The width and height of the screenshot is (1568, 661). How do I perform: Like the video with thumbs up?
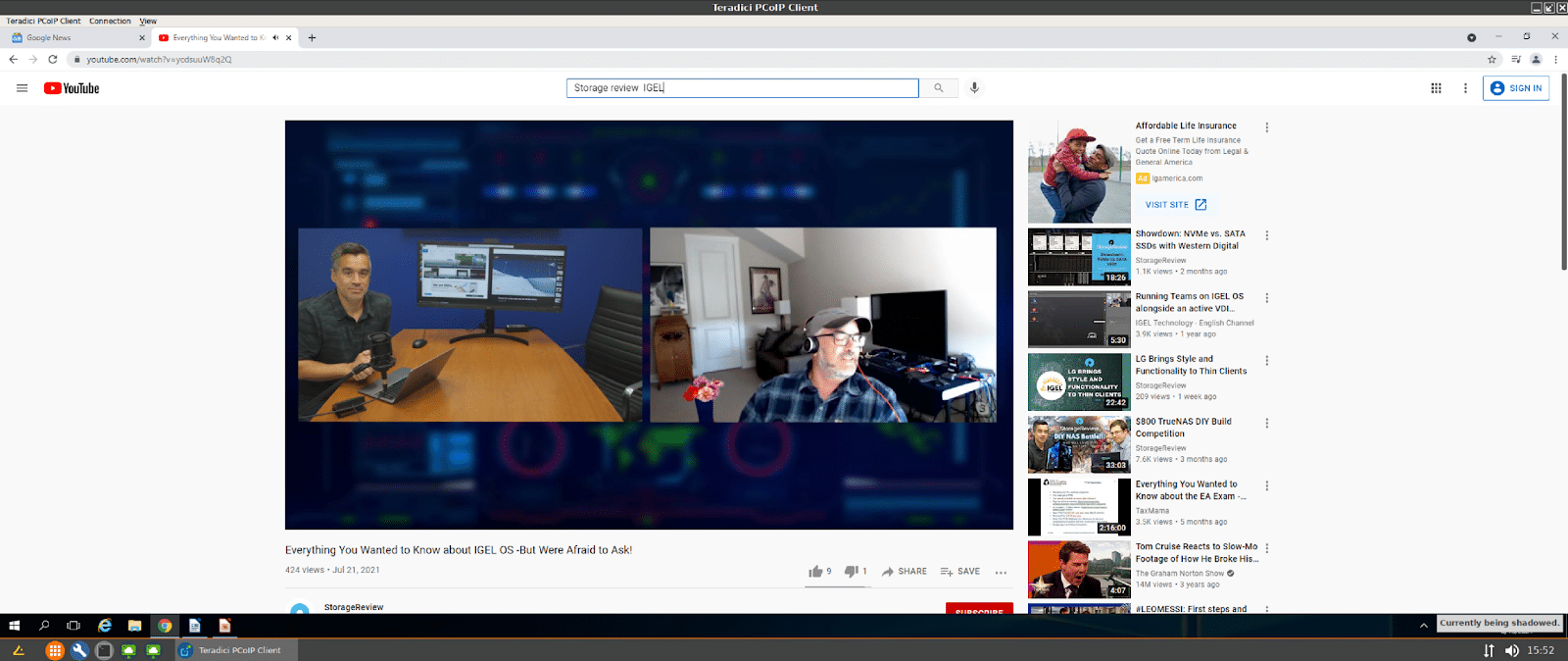pos(815,571)
